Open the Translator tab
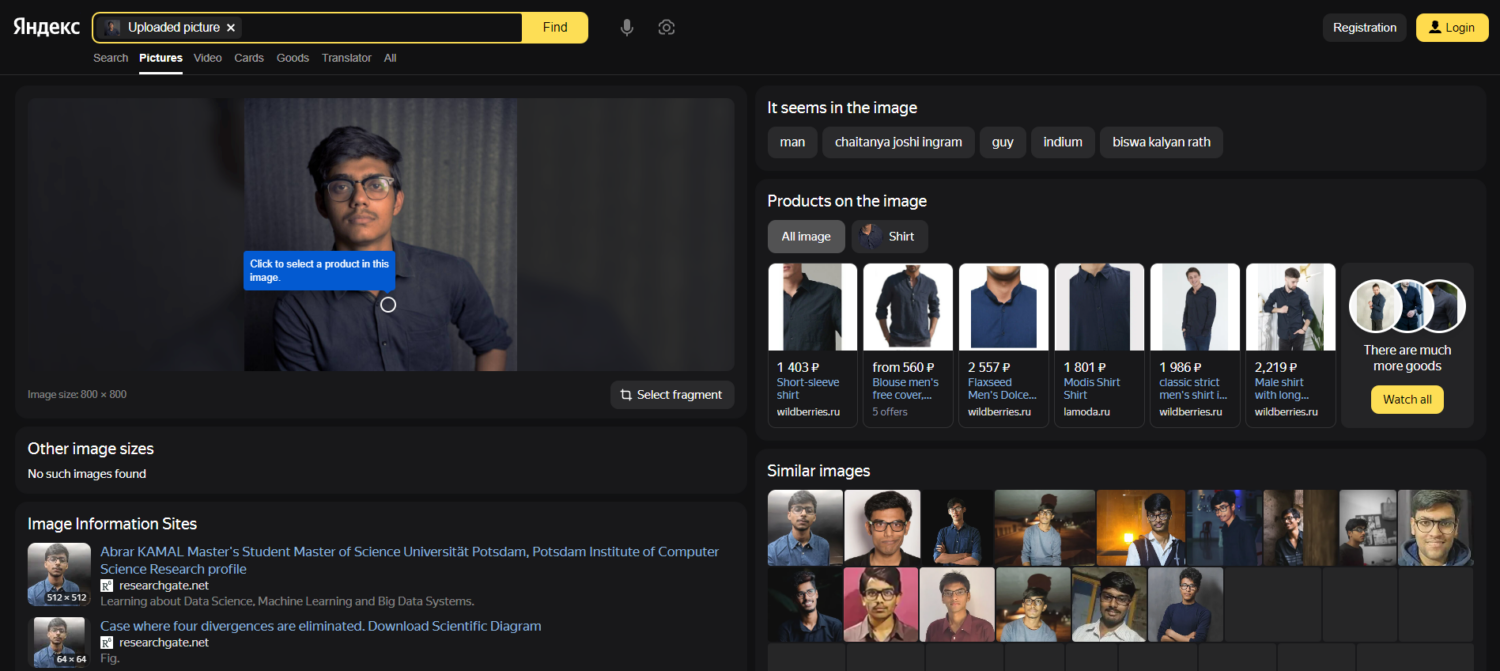The image size is (1500, 671). [x=346, y=58]
